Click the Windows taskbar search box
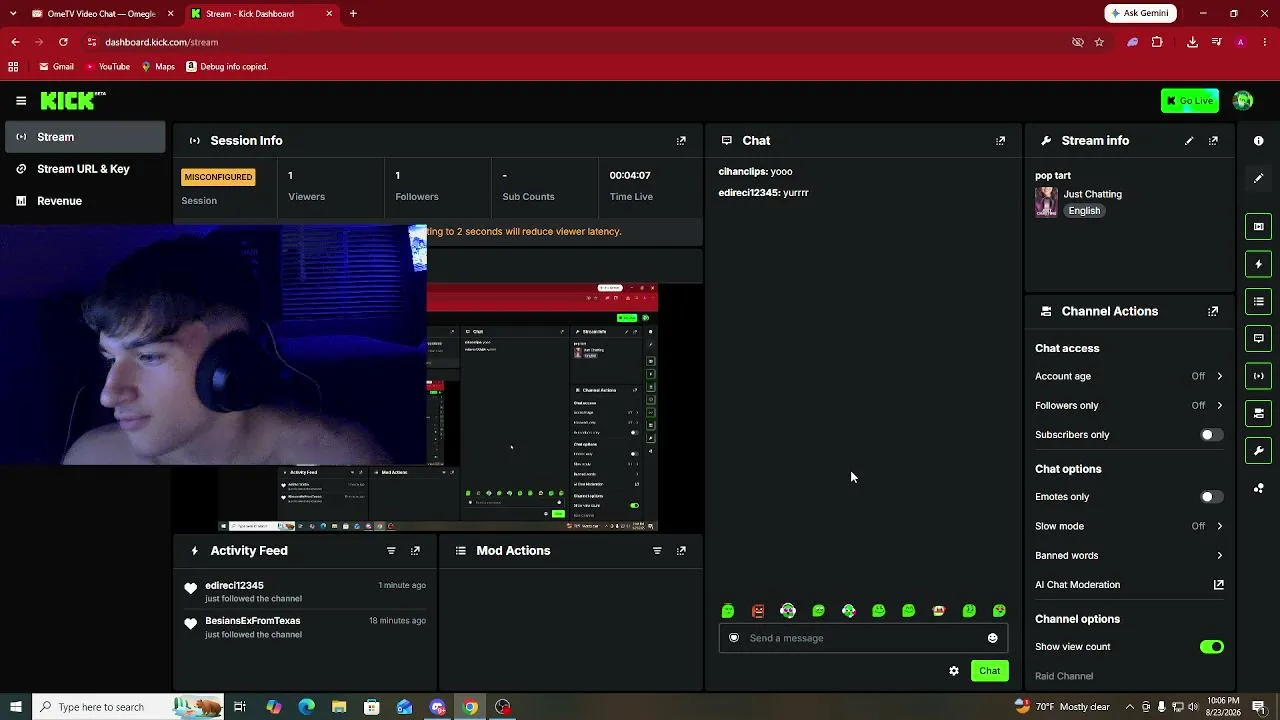Viewport: 1280px width, 720px height. (127, 707)
